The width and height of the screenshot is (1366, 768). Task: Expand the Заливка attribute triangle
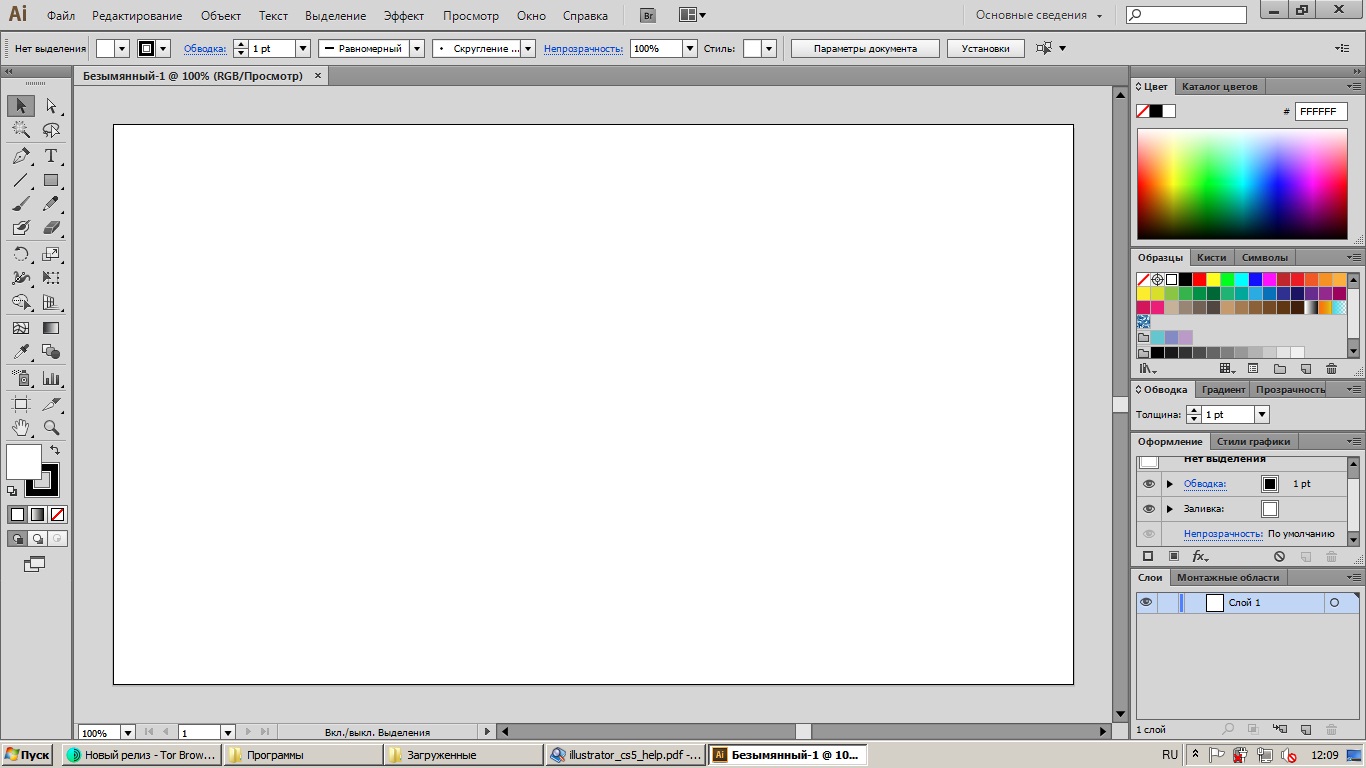click(x=1169, y=509)
